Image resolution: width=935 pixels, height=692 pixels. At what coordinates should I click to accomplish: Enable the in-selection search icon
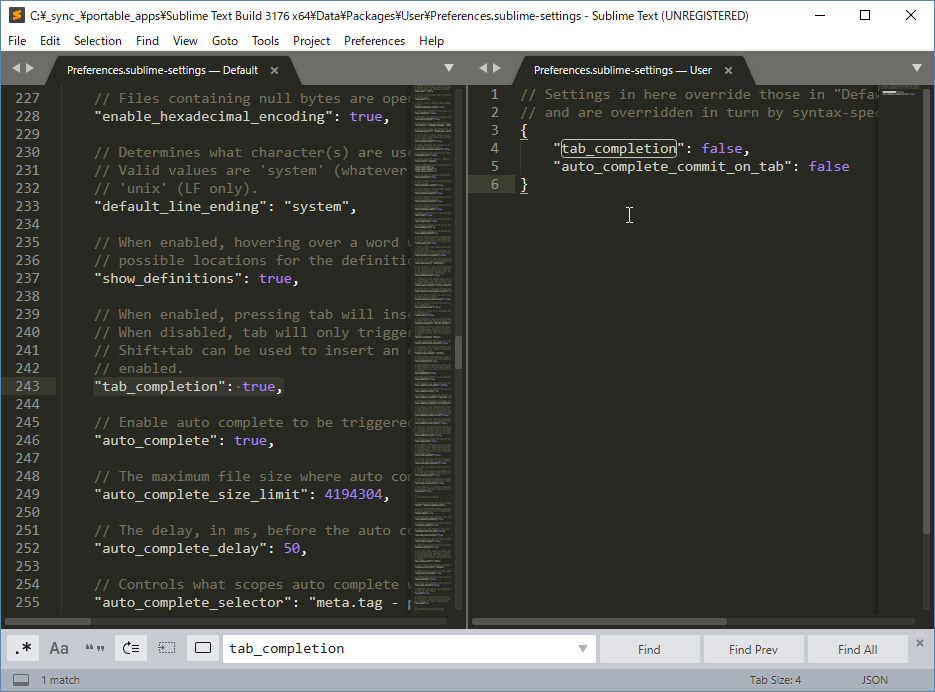[167, 648]
